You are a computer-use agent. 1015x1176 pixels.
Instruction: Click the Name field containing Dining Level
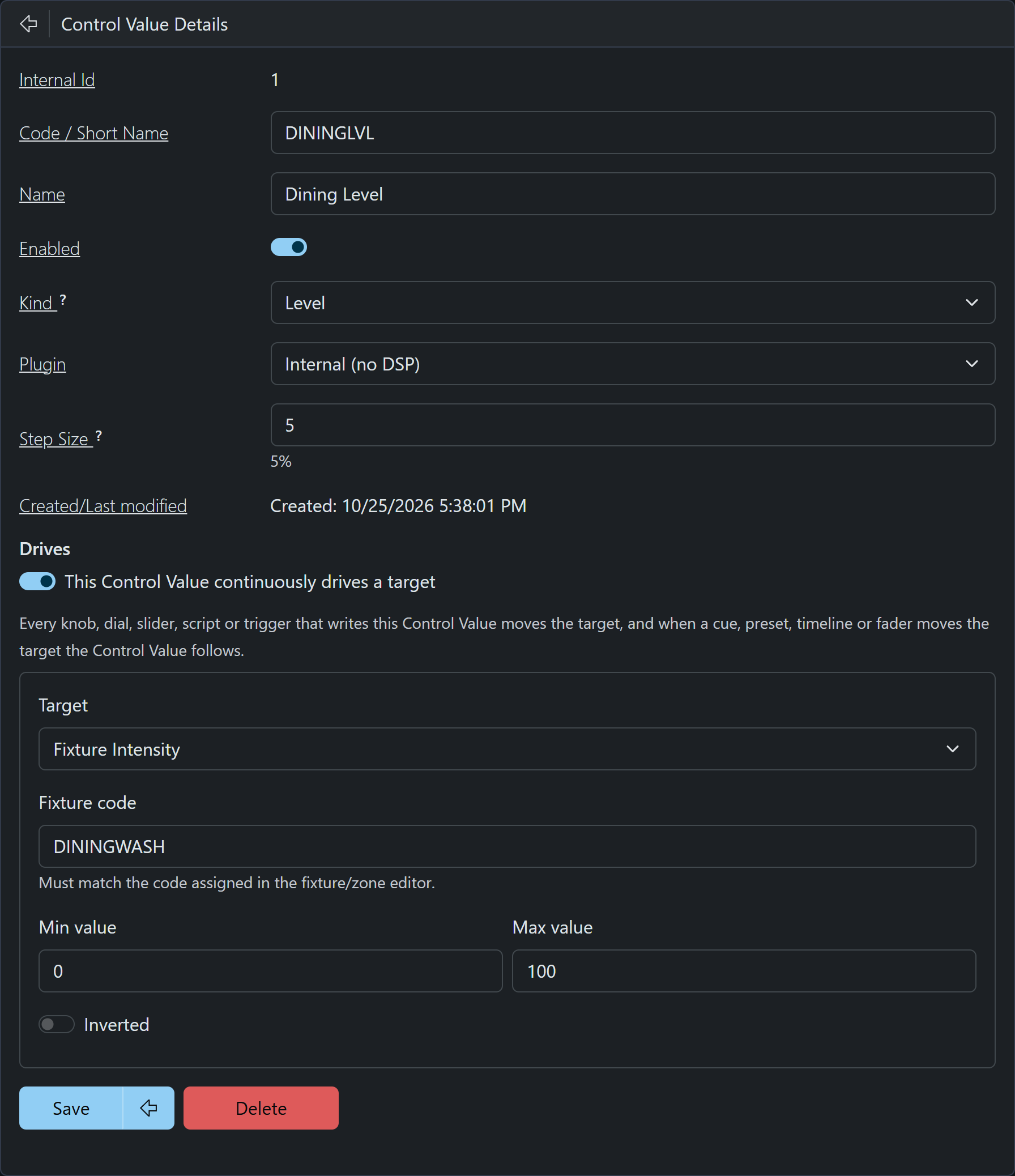point(633,194)
